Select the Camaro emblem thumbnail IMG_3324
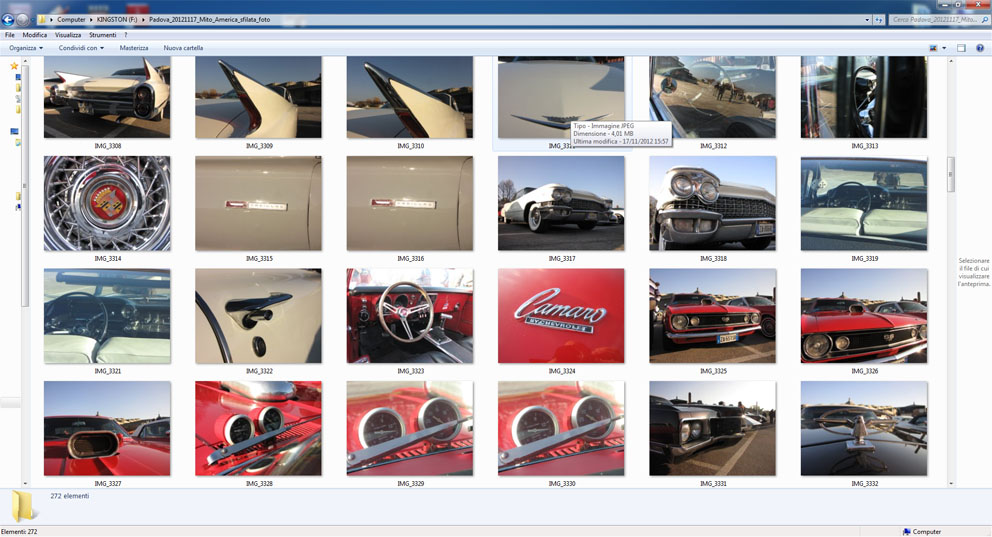Viewport: 992px width, 537px height. [x=561, y=316]
